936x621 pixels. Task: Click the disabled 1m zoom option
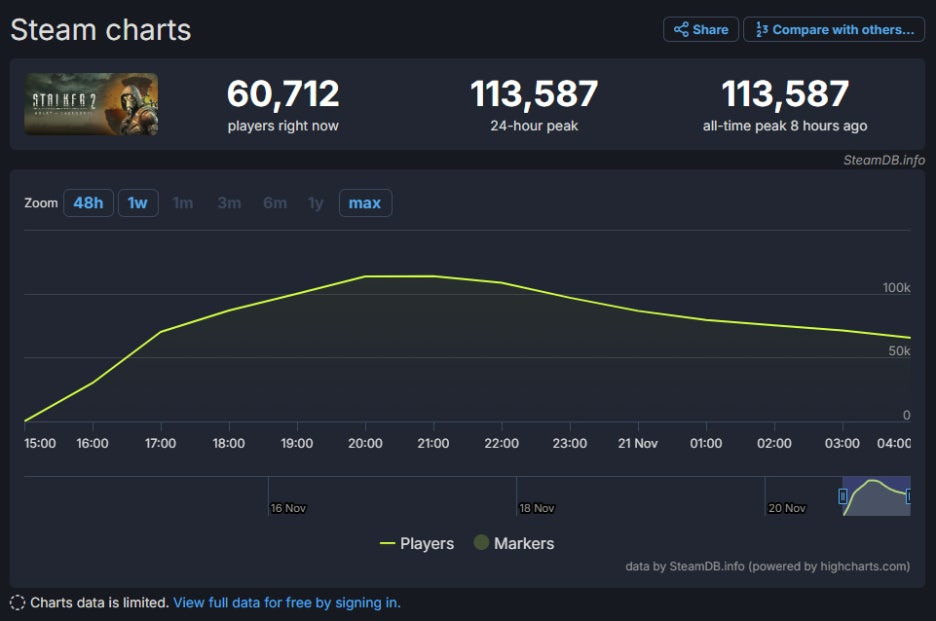(183, 203)
